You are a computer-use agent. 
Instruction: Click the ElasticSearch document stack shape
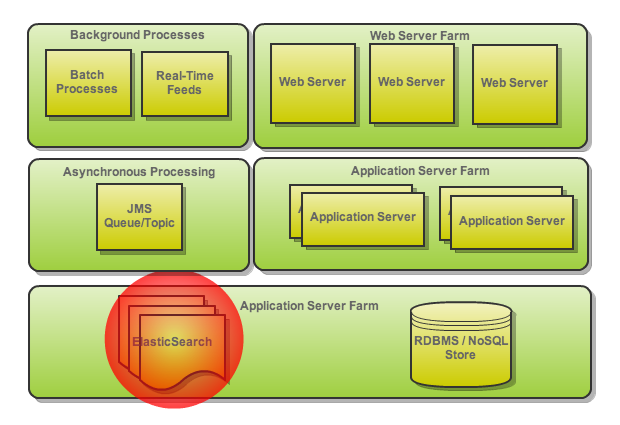click(172, 342)
